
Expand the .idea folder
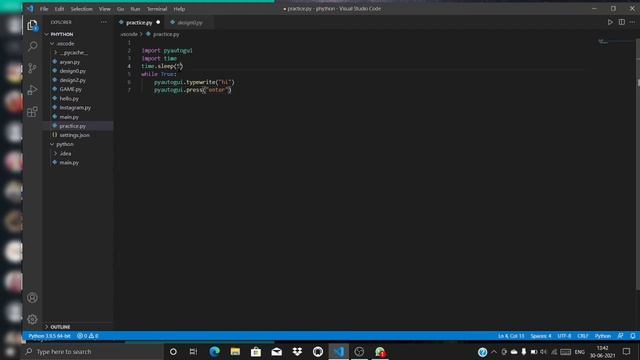point(63,153)
